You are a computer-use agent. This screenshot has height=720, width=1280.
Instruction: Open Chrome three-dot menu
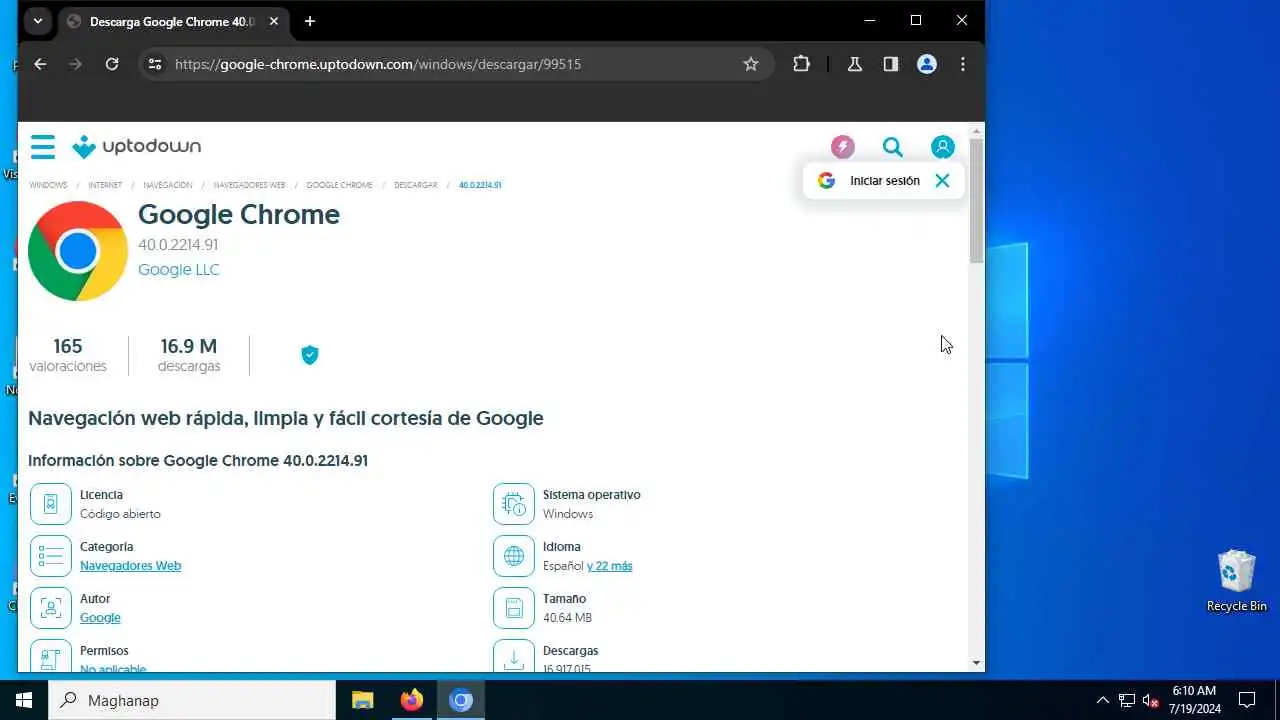963,64
